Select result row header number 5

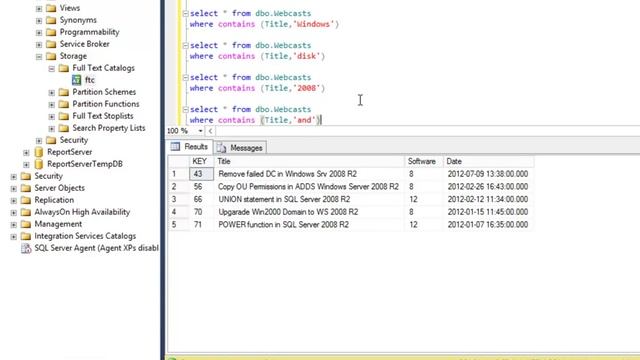tap(178, 224)
